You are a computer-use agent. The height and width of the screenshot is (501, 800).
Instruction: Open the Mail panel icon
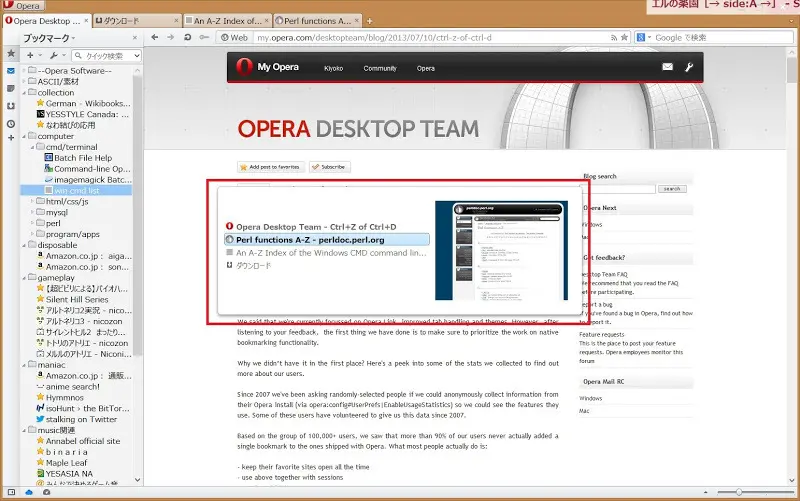click(x=11, y=71)
